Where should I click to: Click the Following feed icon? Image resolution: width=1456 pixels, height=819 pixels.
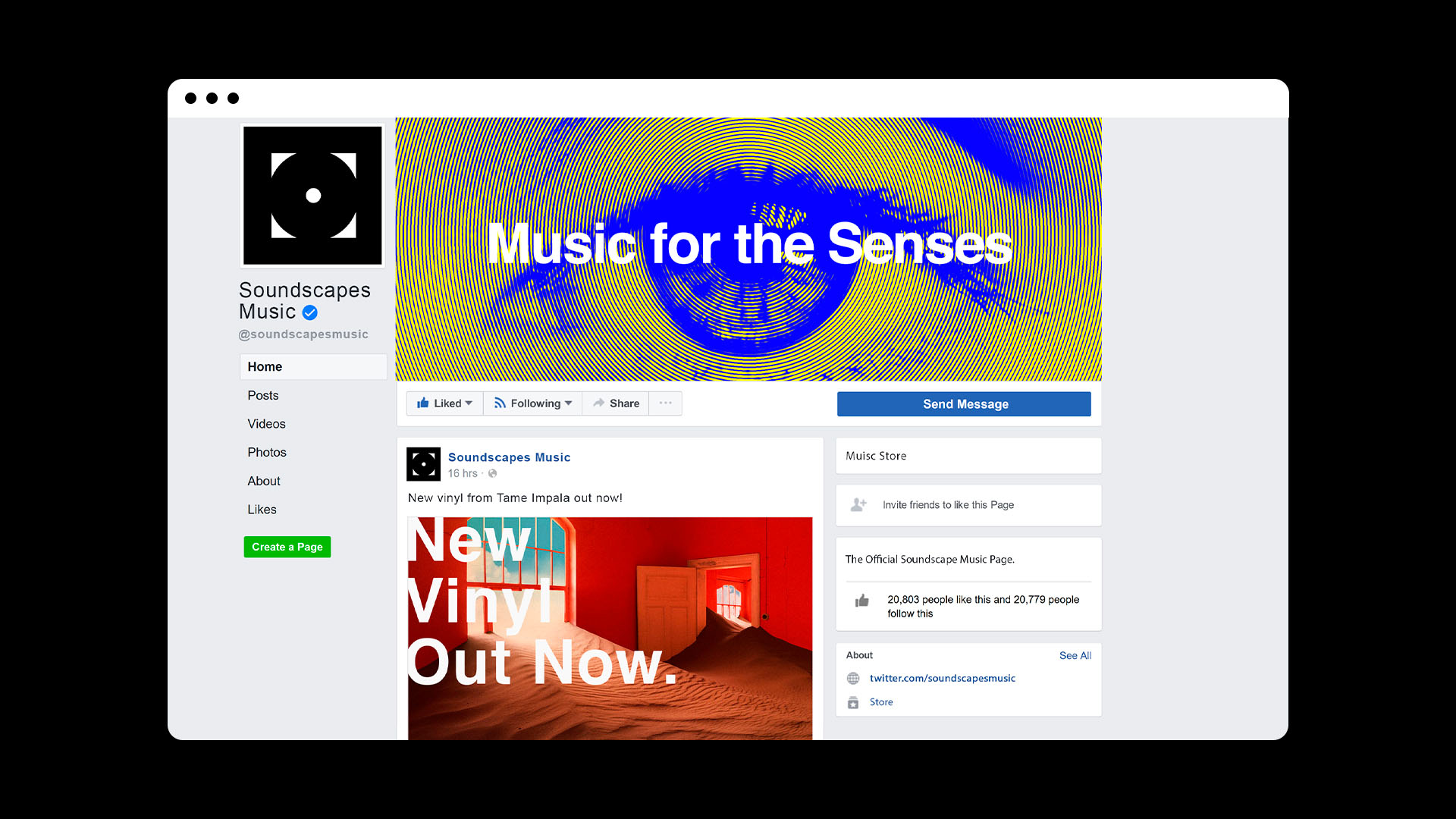(500, 403)
